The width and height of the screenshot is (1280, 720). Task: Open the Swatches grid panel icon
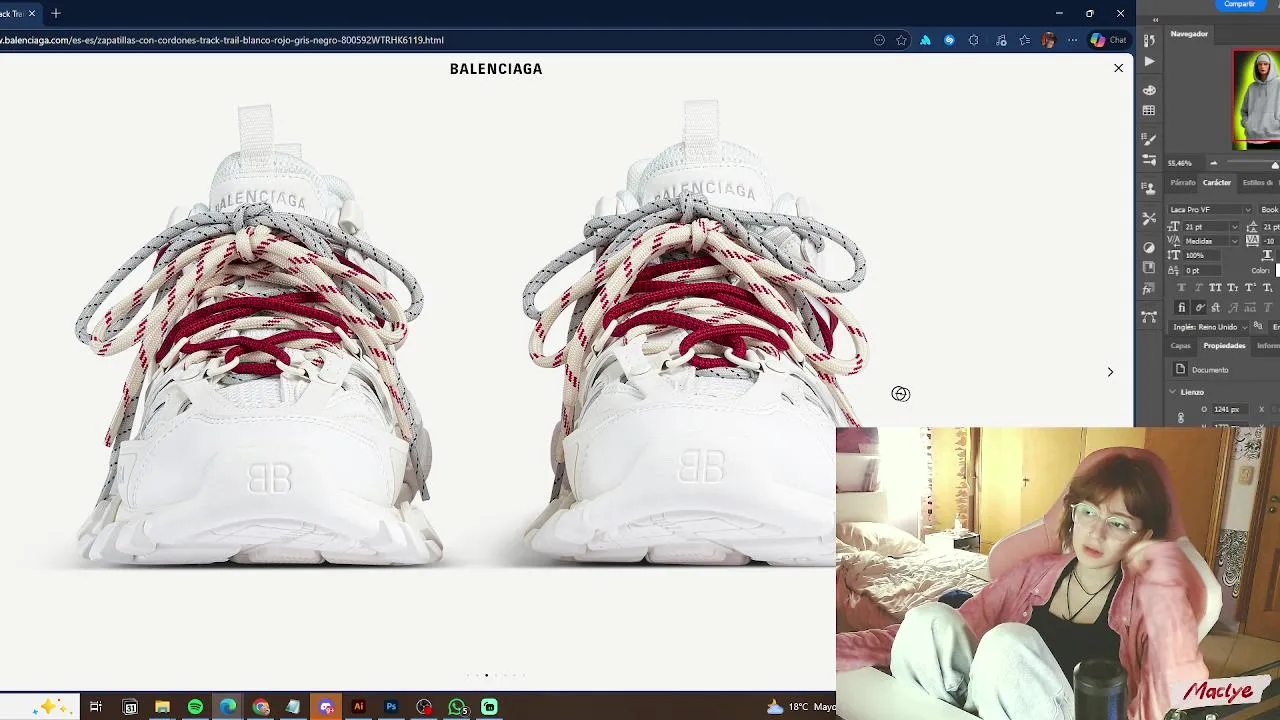(1149, 110)
